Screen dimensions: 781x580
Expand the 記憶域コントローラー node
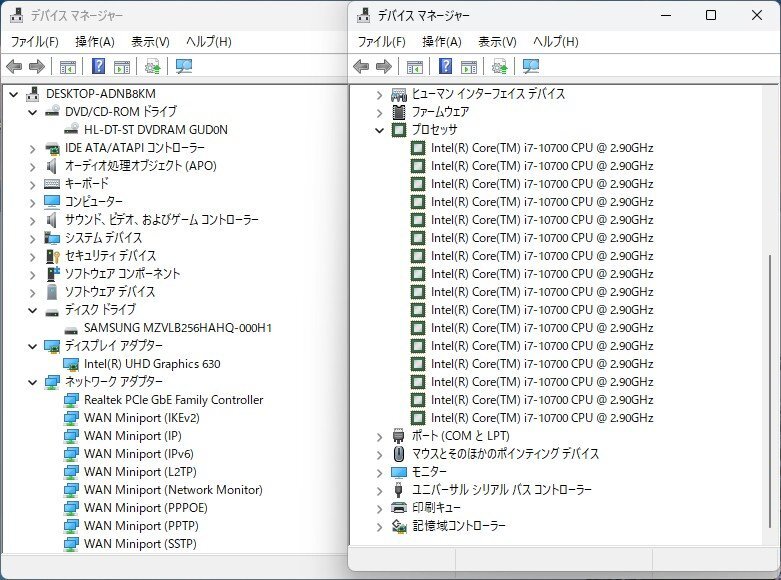(x=380, y=527)
